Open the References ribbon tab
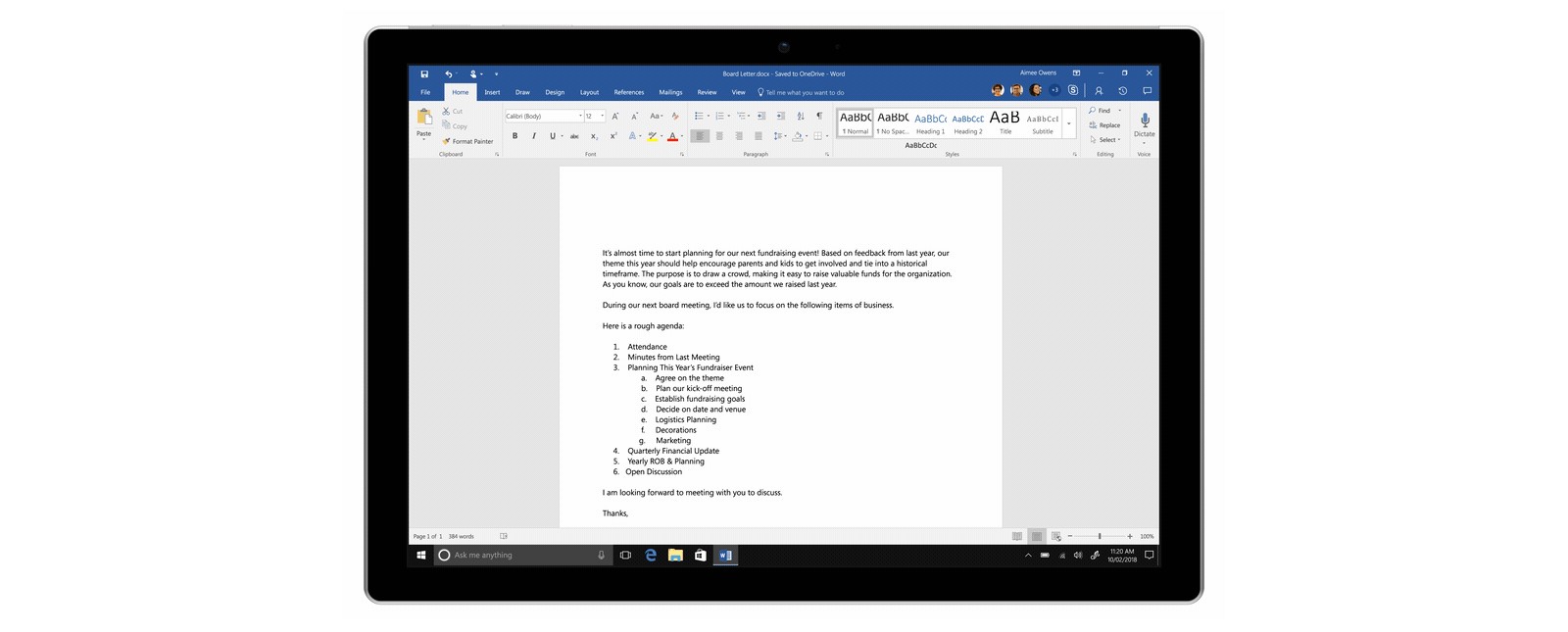The height and width of the screenshot is (632, 1568). tap(628, 92)
